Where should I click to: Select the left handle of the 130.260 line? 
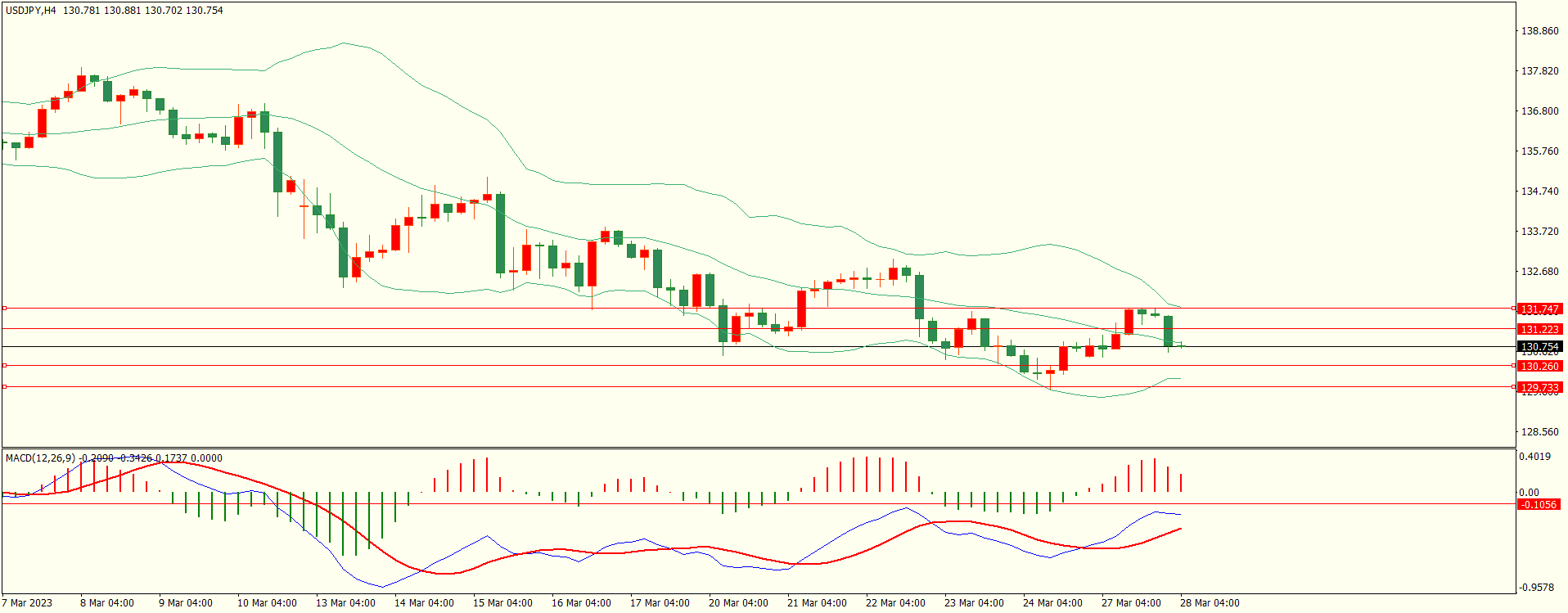[x=4, y=366]
